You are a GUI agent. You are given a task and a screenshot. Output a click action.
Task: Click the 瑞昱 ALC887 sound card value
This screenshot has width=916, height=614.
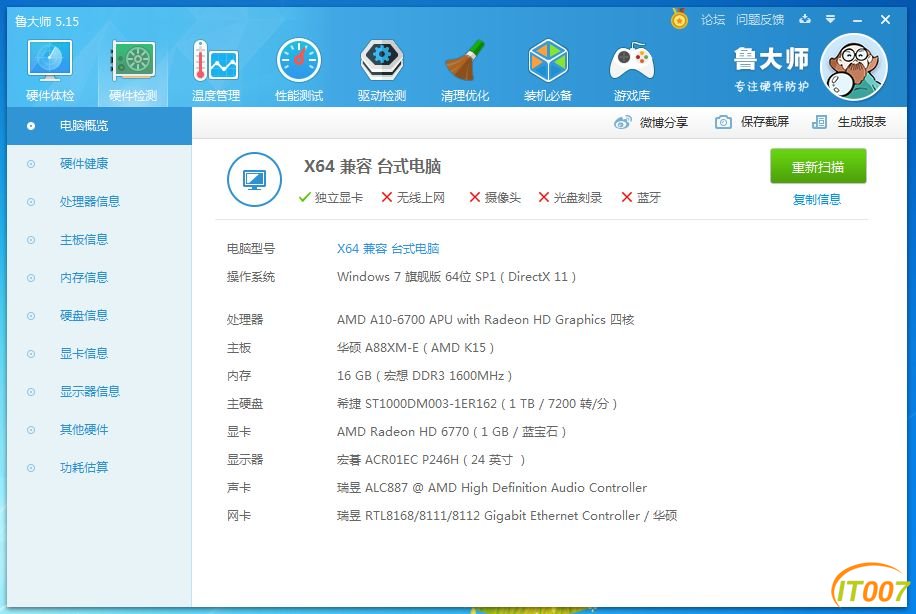[x=492, y=488]
